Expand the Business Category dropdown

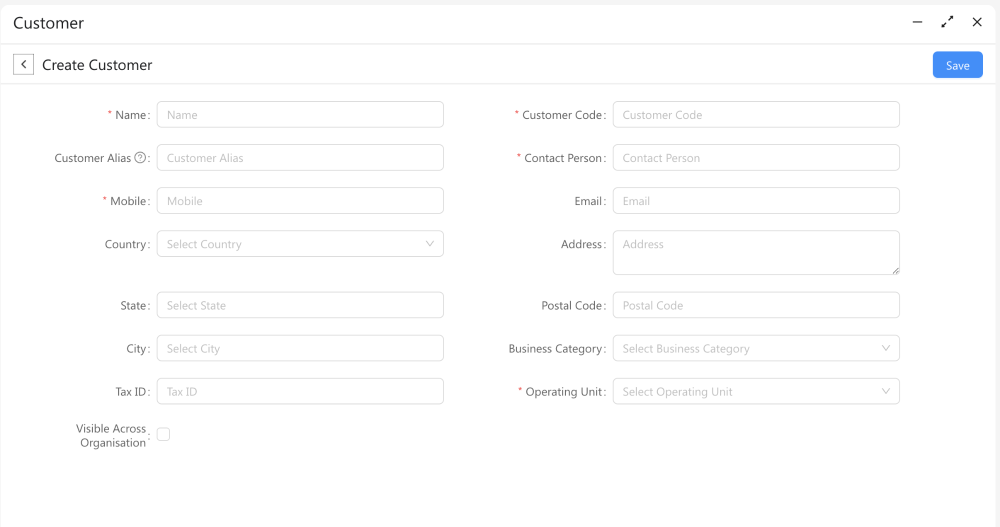[x=755, y=349]
